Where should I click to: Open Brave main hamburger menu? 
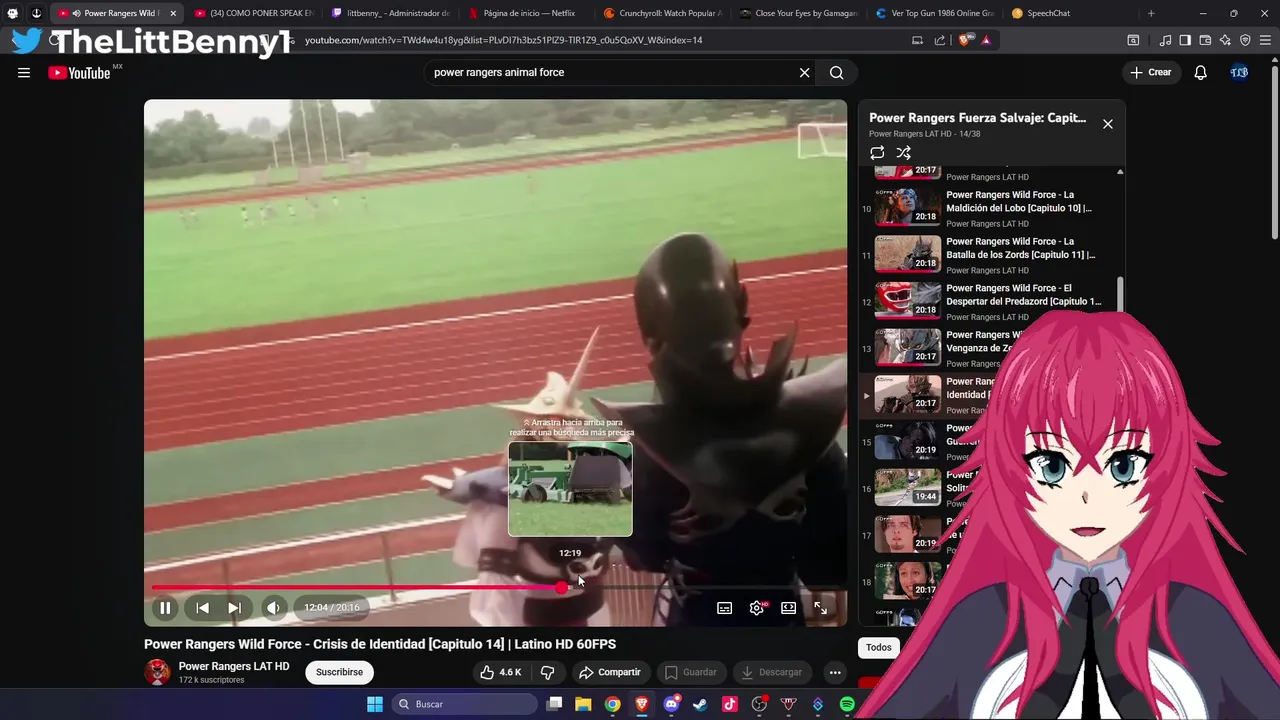click(x=1266, y=40)
